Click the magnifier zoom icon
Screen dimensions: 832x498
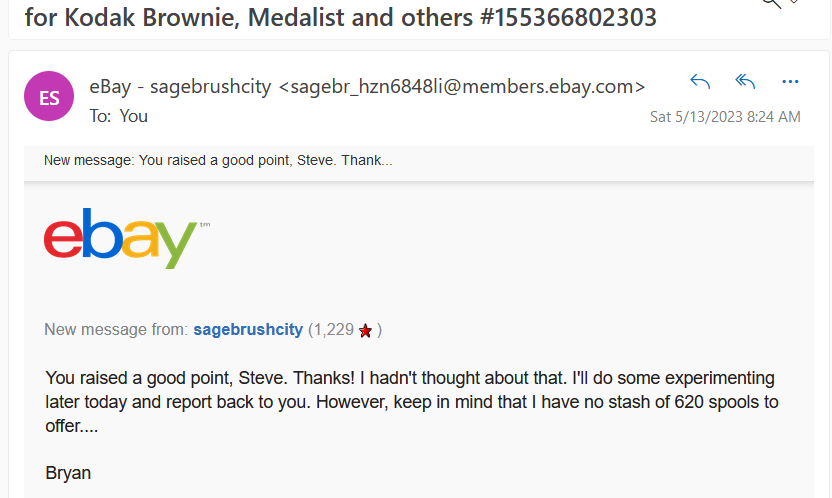tap(771, 3)
